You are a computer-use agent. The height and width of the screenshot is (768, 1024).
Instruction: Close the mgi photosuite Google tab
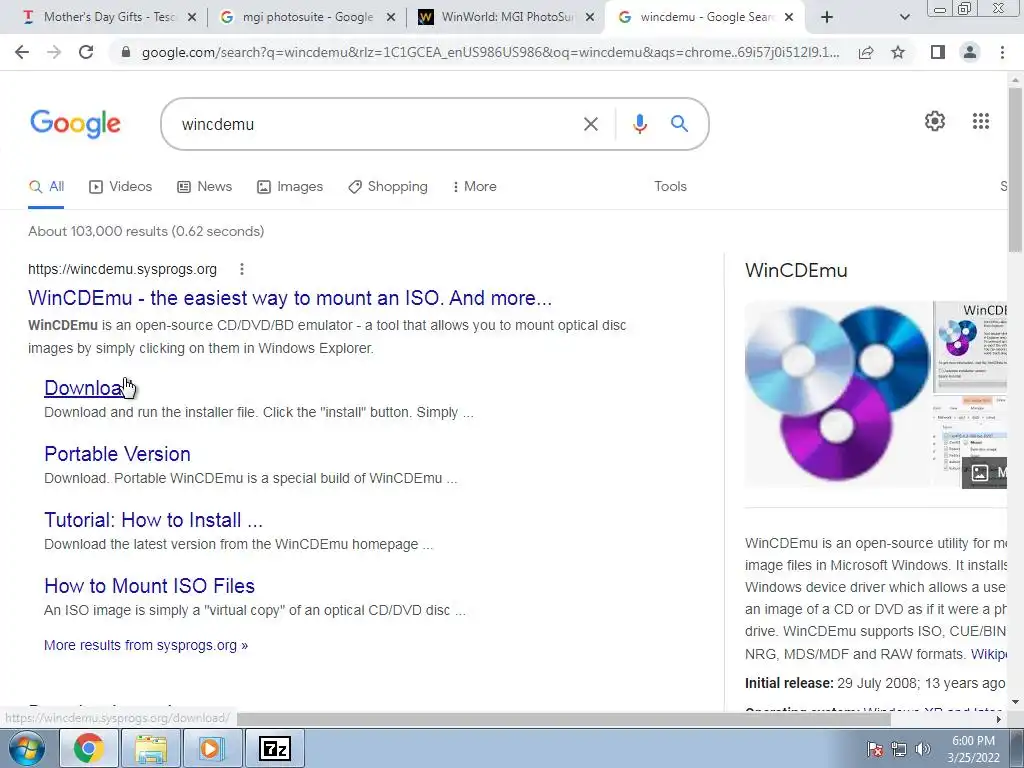point(391,17)
